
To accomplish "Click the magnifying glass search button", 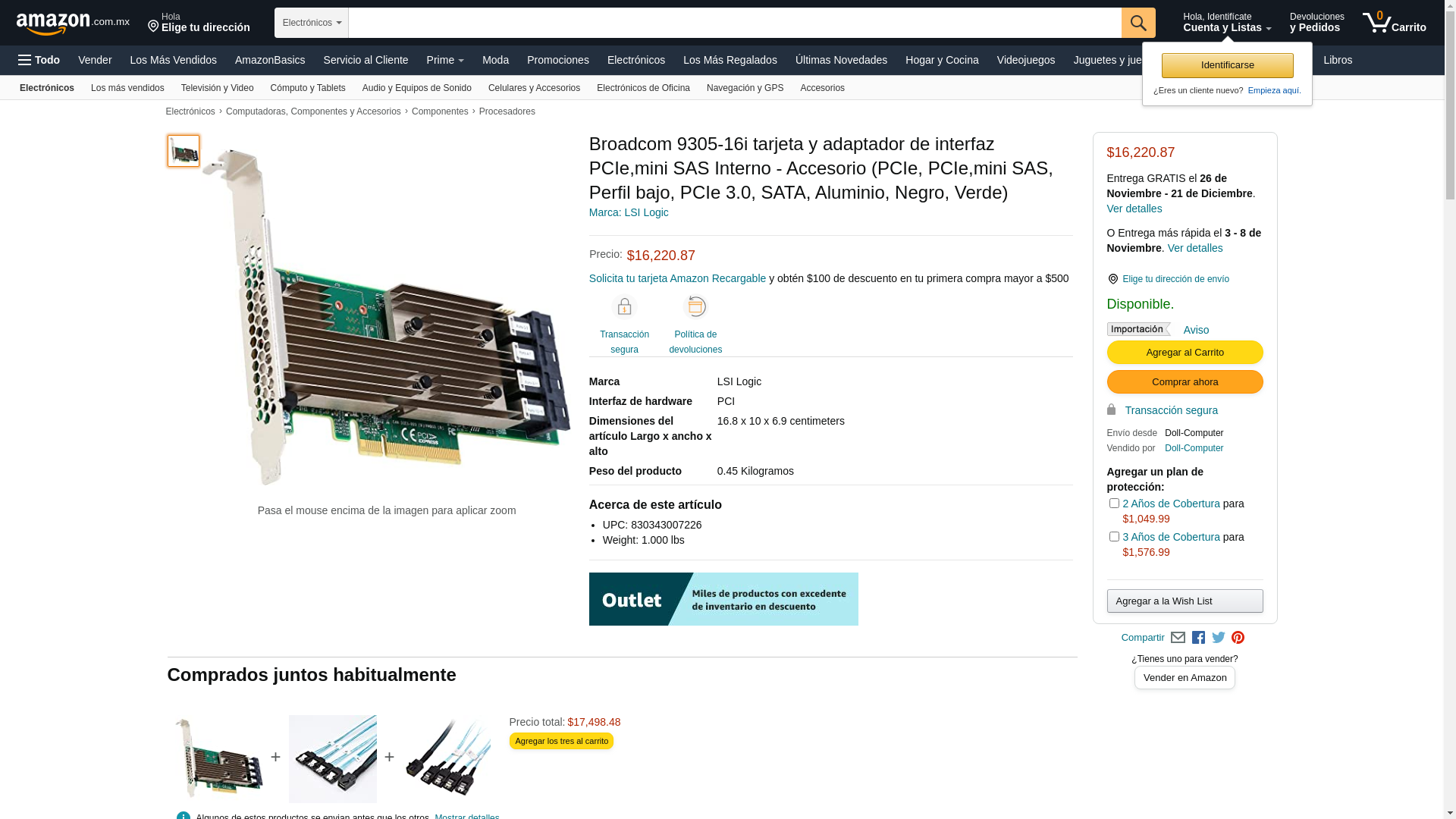I will point(1138,23).
